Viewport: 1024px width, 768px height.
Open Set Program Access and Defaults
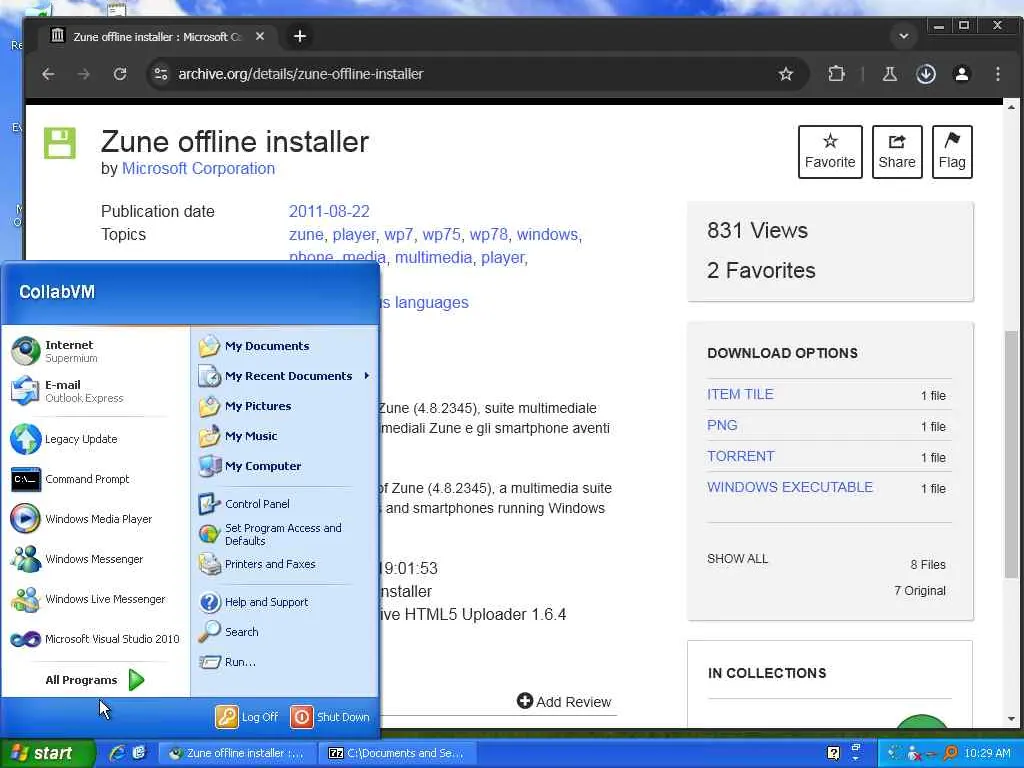coord(285,534)
